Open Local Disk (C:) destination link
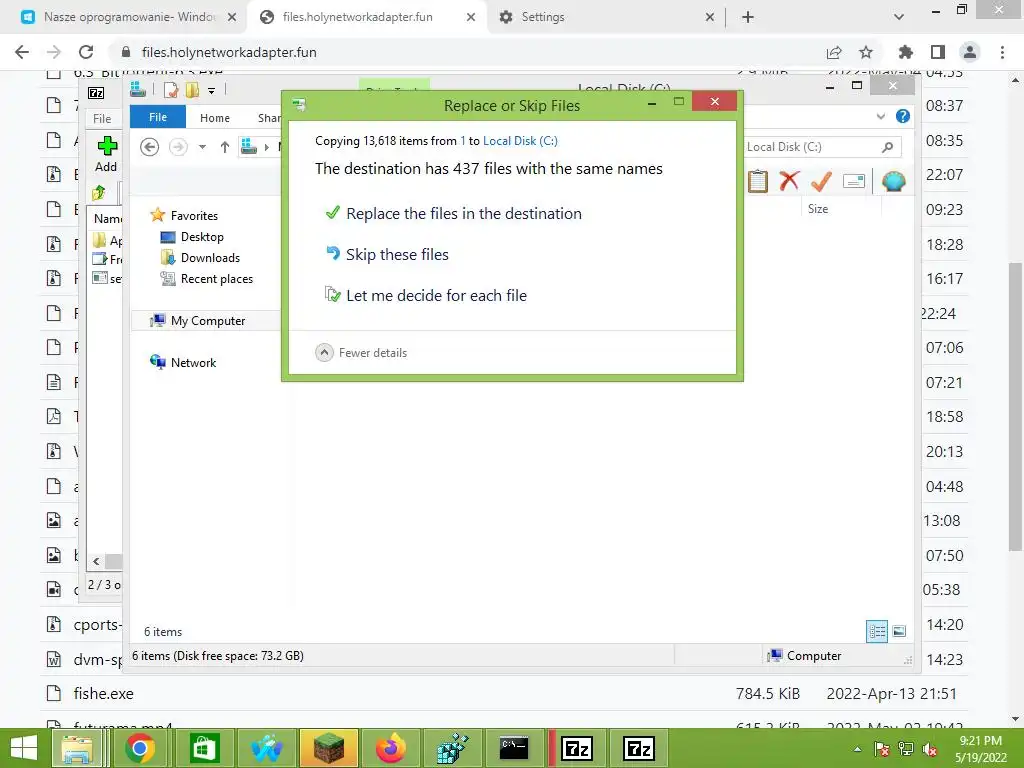Image resolution: width=1024 pixels, height=768 pixels. pyautogui.click(x=520, y=141)
